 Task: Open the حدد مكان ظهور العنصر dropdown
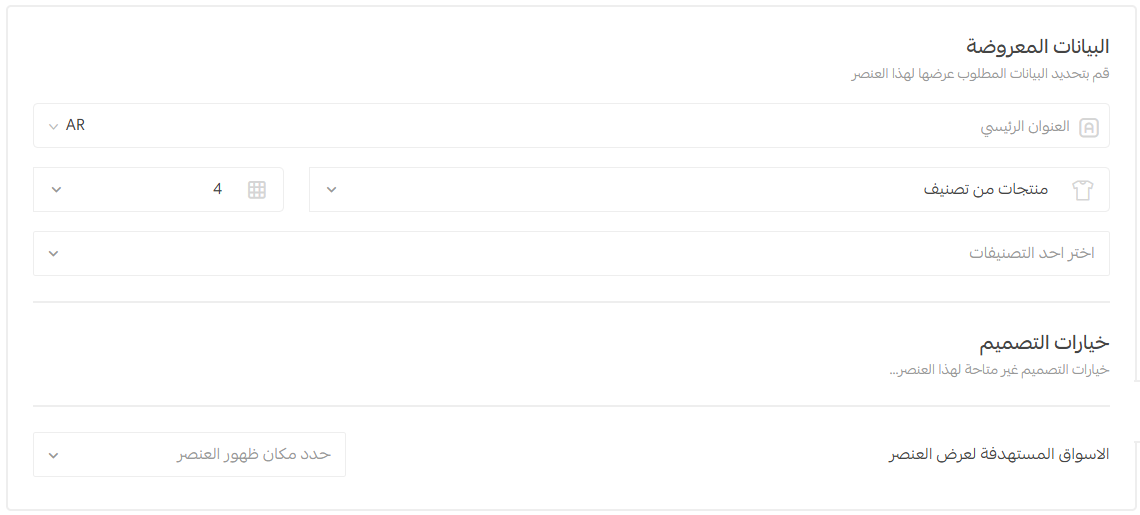189,455
